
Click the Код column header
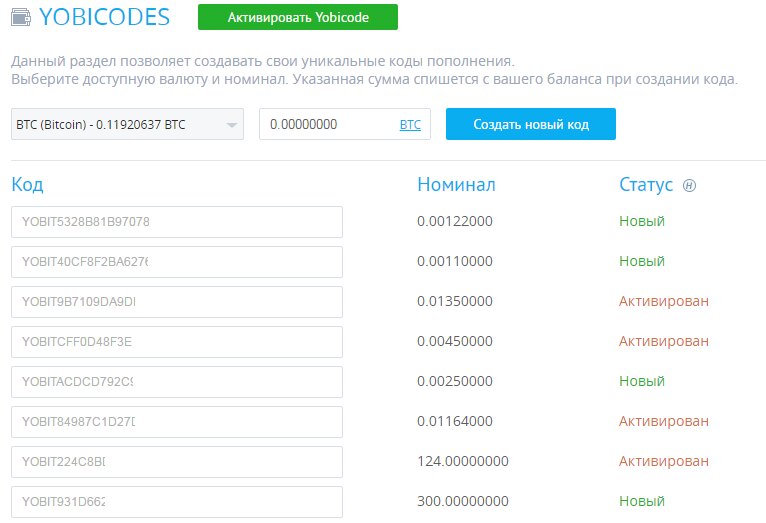27,185
